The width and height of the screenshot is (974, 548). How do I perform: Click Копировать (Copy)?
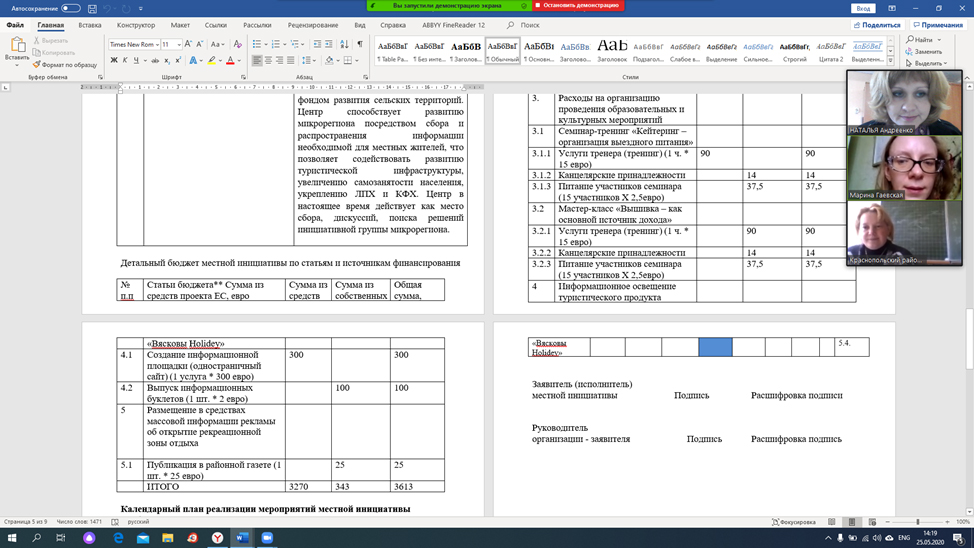pyautogui.click(x=54, y=53)
